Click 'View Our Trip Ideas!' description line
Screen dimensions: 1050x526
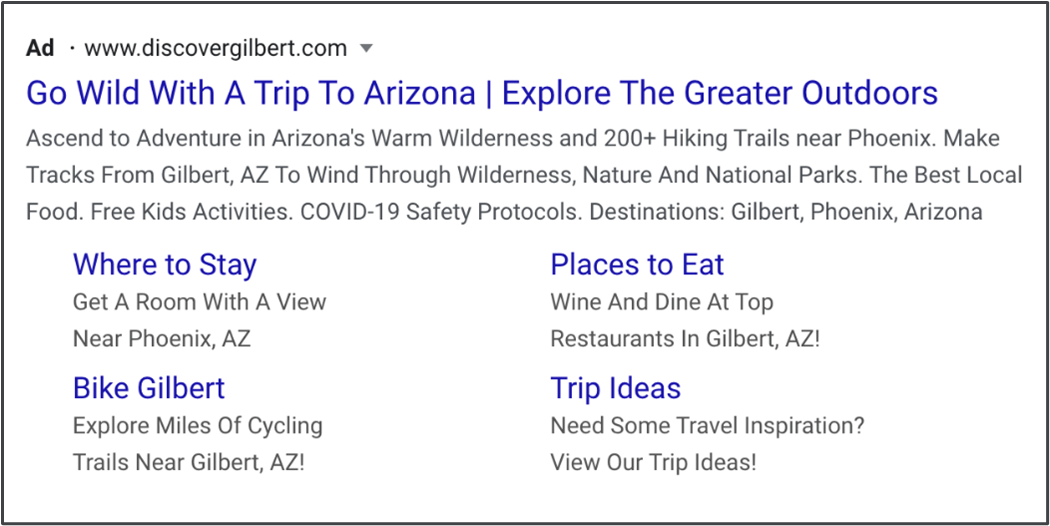pos(654,462)
